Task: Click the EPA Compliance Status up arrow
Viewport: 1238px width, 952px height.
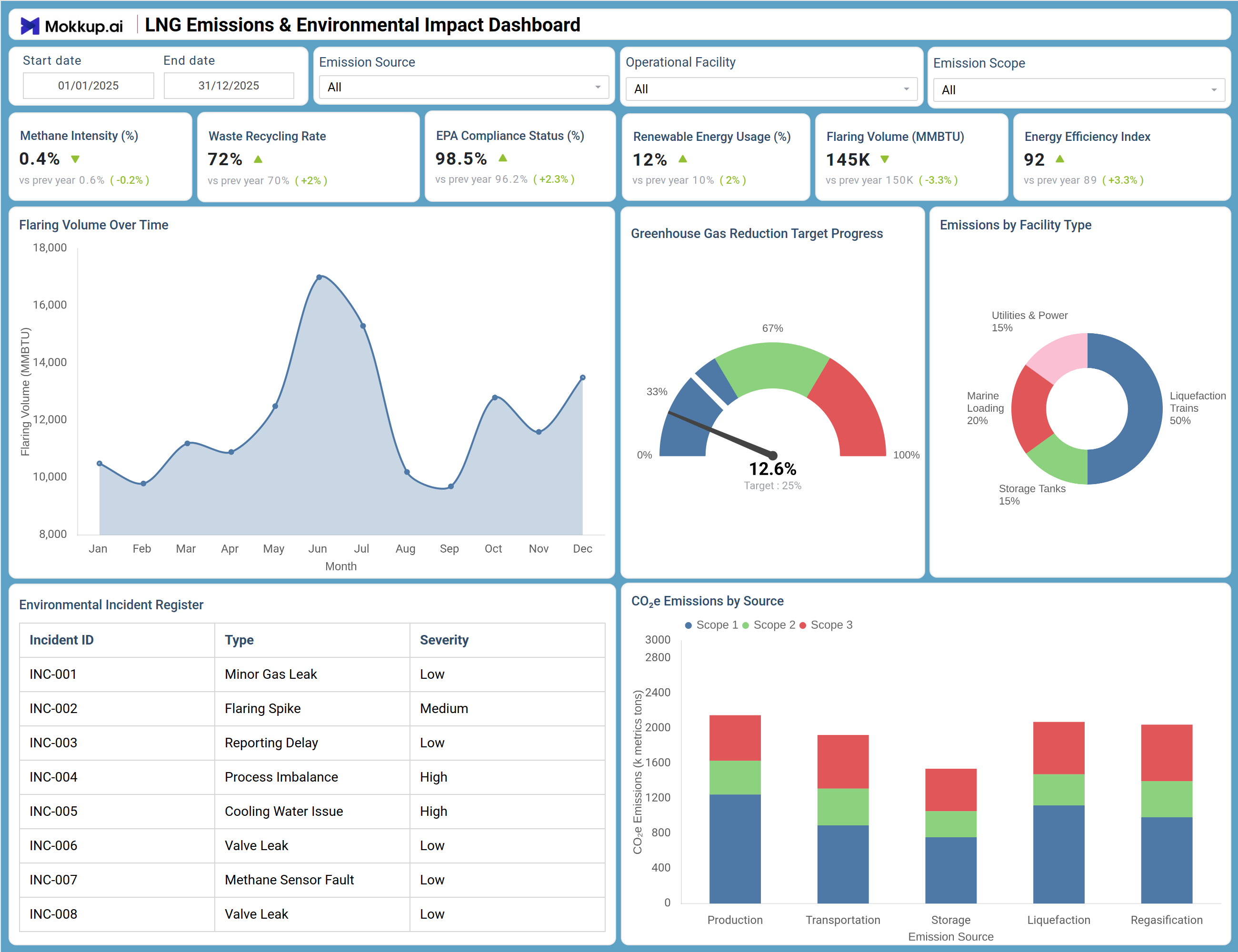Action: [503, 158]
